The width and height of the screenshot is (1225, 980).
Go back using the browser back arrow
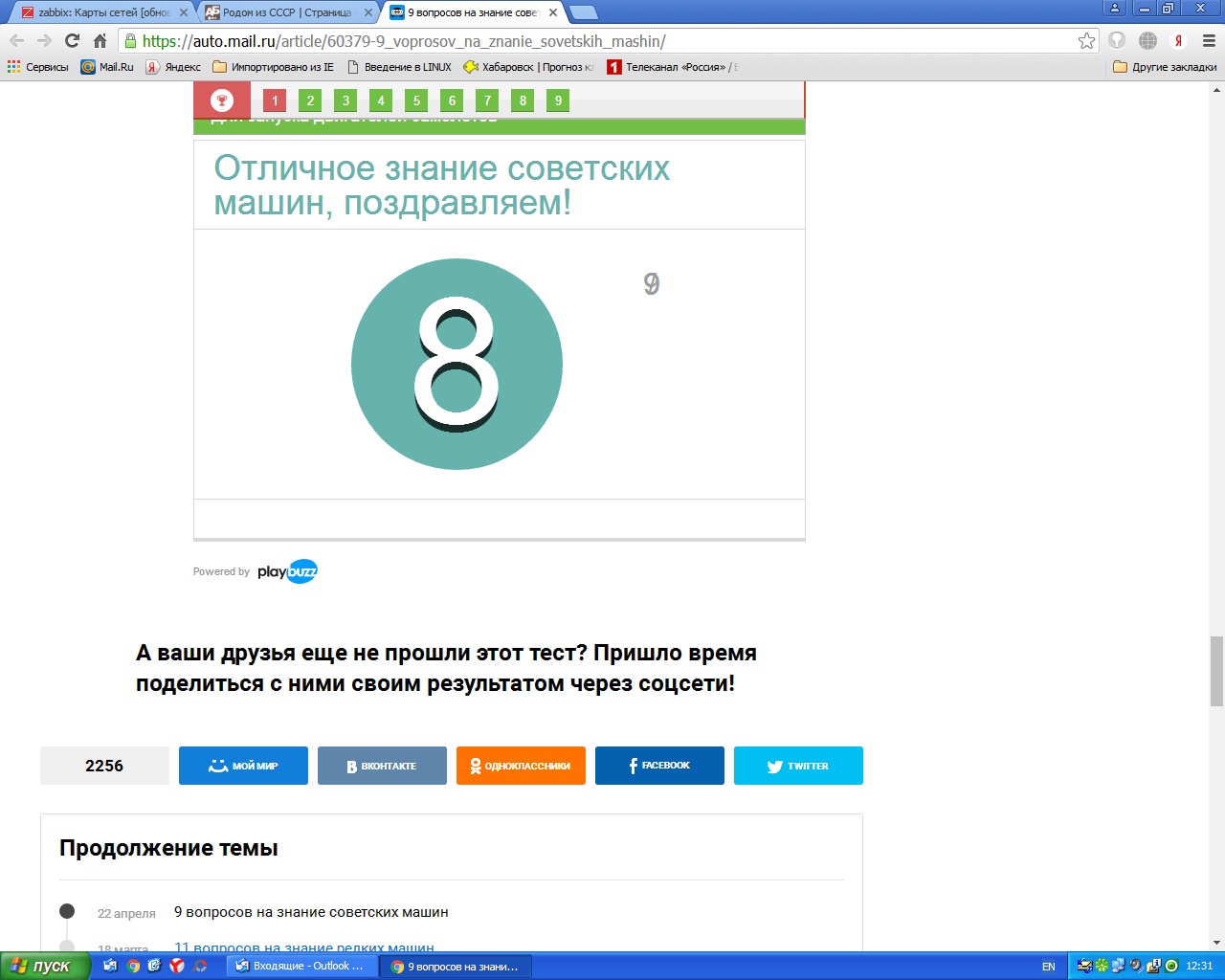click(16, 41)
